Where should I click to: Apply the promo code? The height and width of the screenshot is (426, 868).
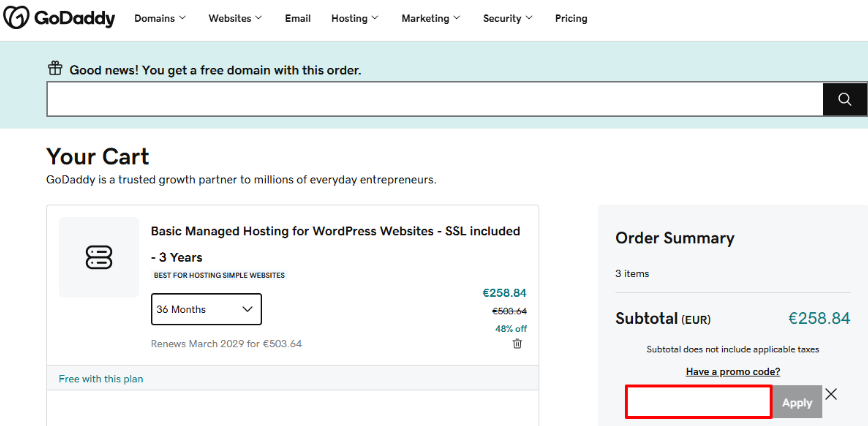pyautogui.click(x=797, y=402)
